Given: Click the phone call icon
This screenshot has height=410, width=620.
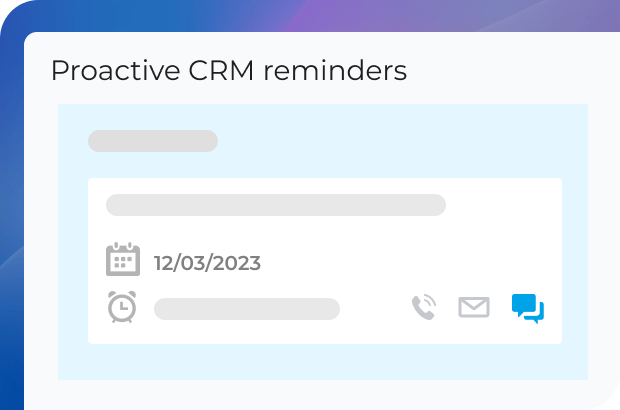Looking at the screenshot, I should [x=424, y=307].
